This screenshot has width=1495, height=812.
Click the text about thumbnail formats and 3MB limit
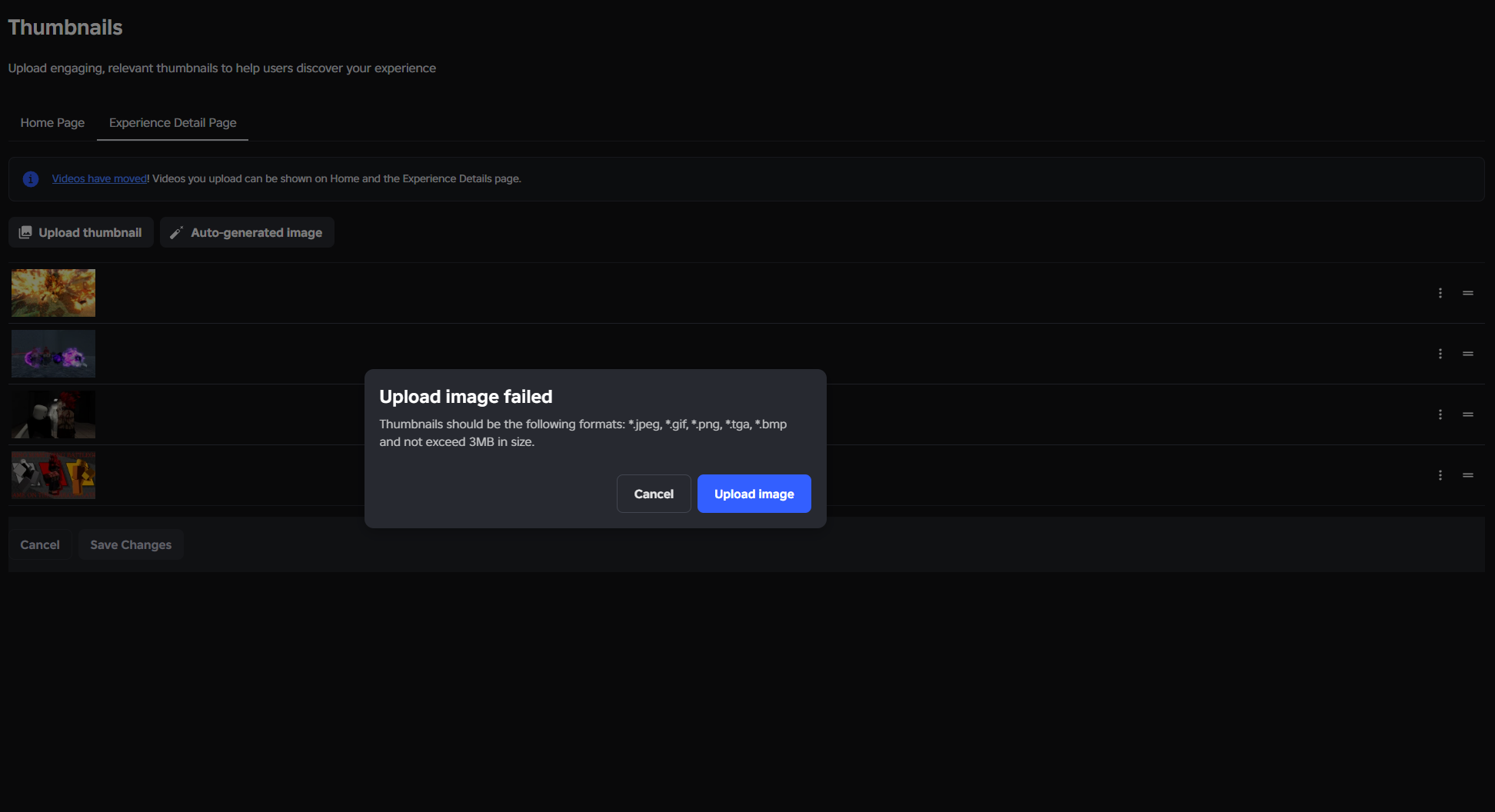pyautogui.click(x=583, y=433)
